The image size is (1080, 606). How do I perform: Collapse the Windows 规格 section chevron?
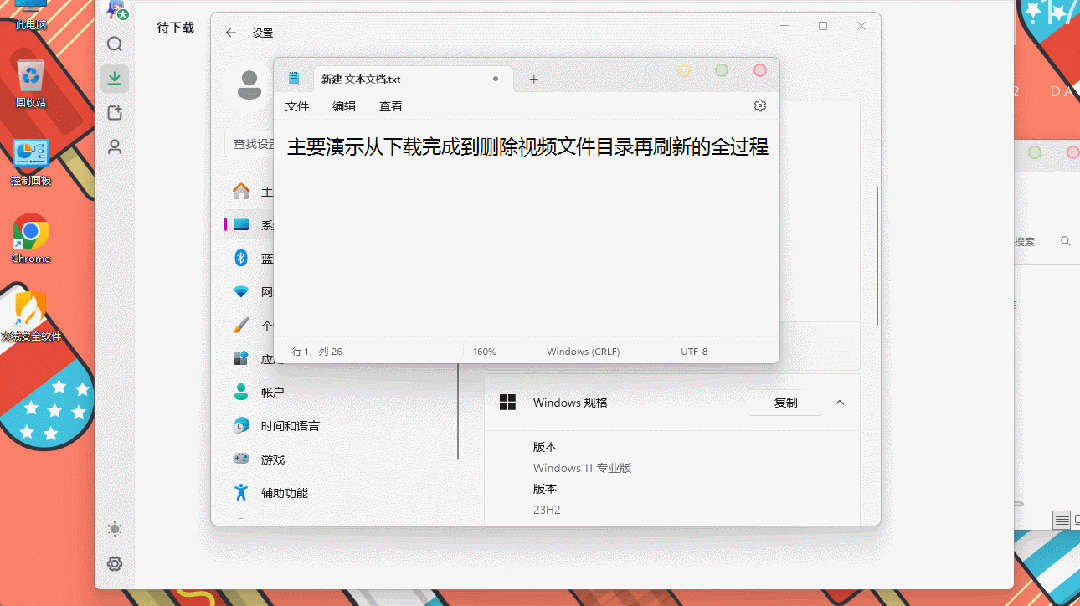840,403
